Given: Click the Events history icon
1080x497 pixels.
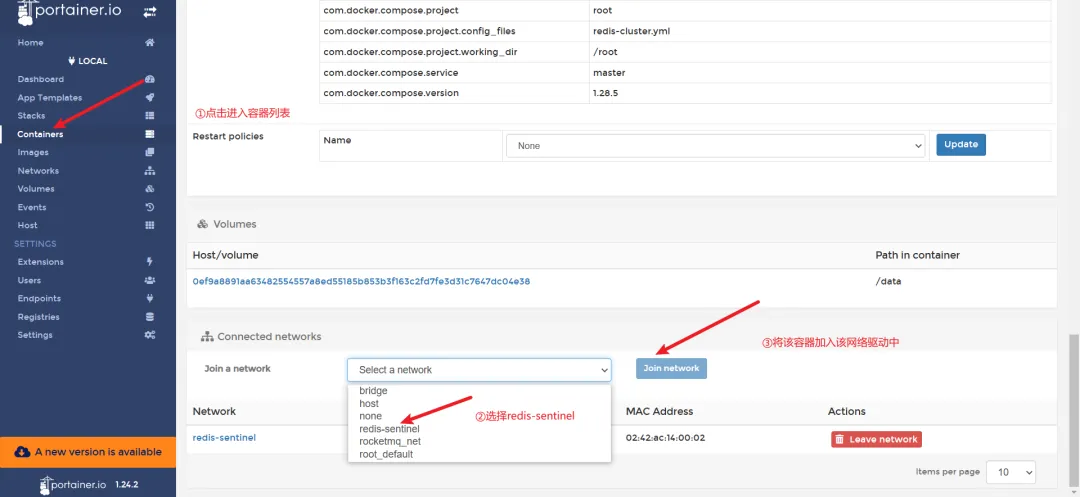Looking at the screenshot, I should (149, 207).
